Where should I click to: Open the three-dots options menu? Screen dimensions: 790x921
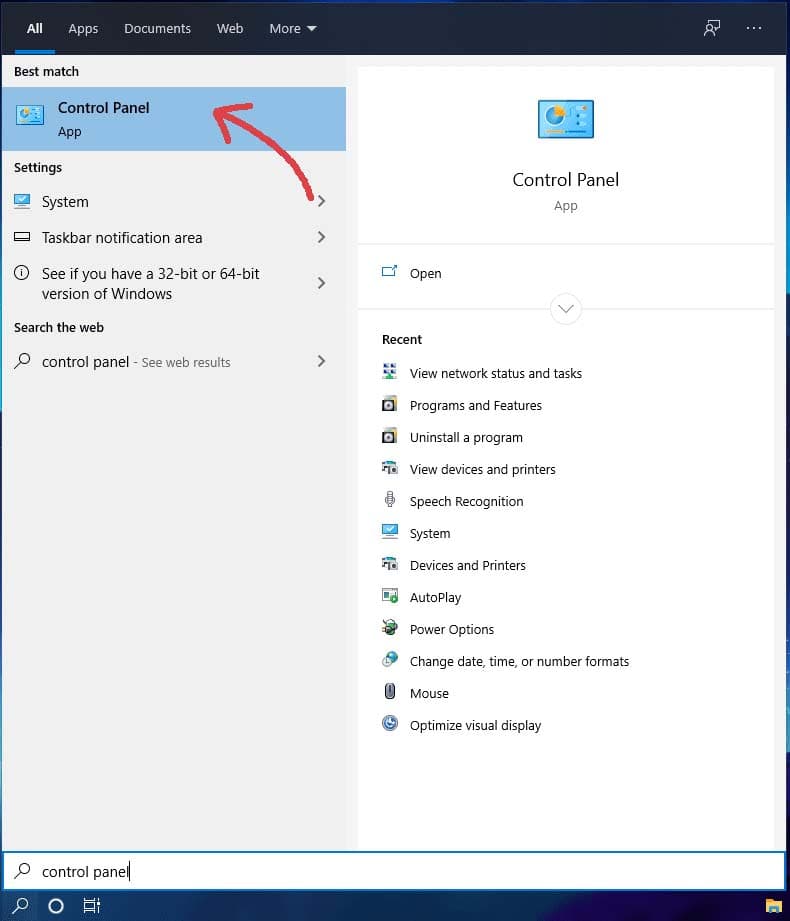point(754,28)
